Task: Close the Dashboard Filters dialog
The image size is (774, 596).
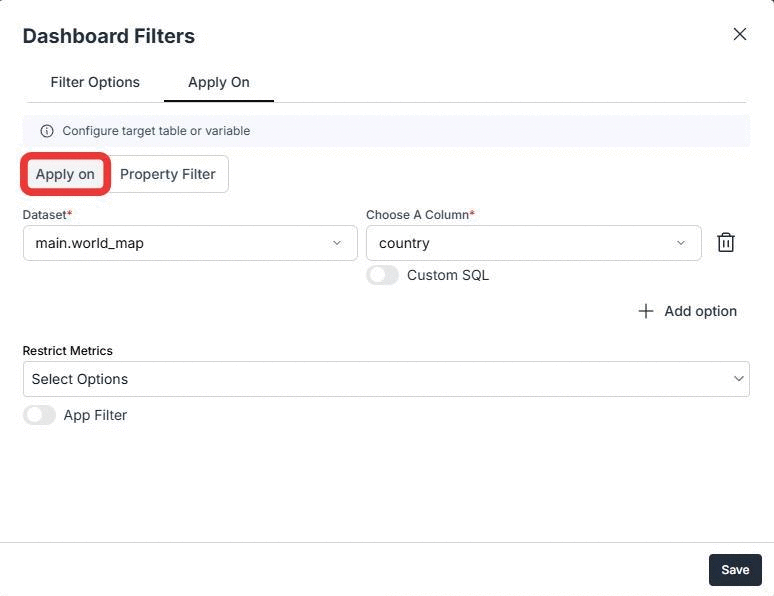Action: (740, 35)
